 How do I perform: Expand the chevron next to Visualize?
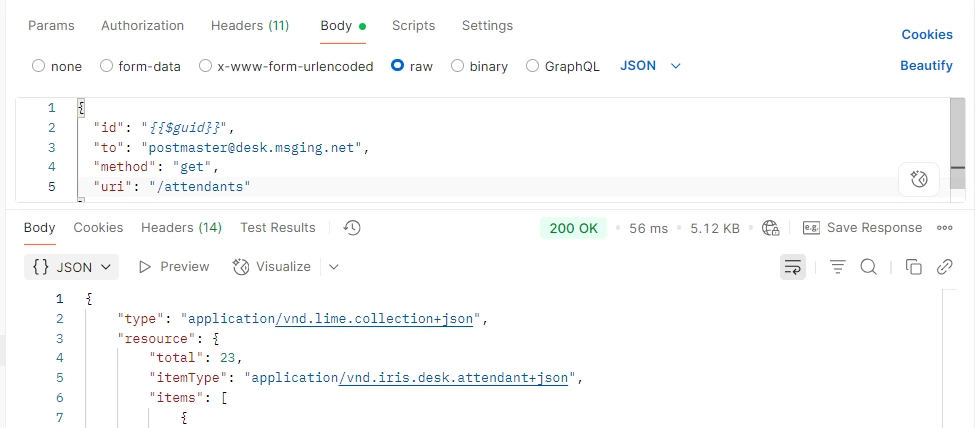[x=334, y=267]
